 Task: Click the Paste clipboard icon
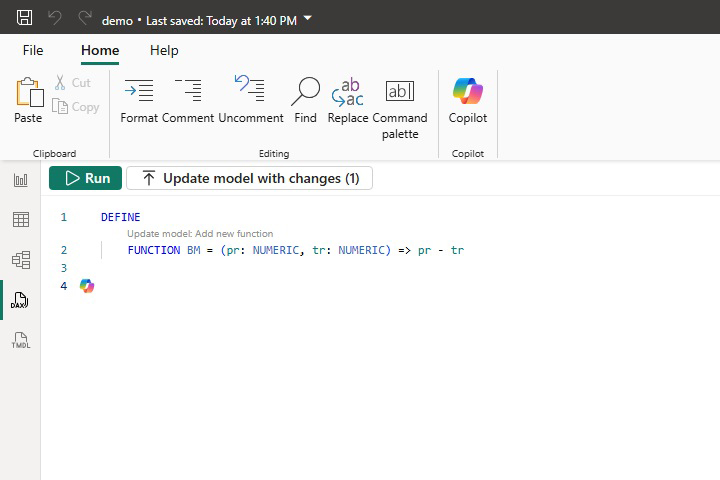point(28,100)
